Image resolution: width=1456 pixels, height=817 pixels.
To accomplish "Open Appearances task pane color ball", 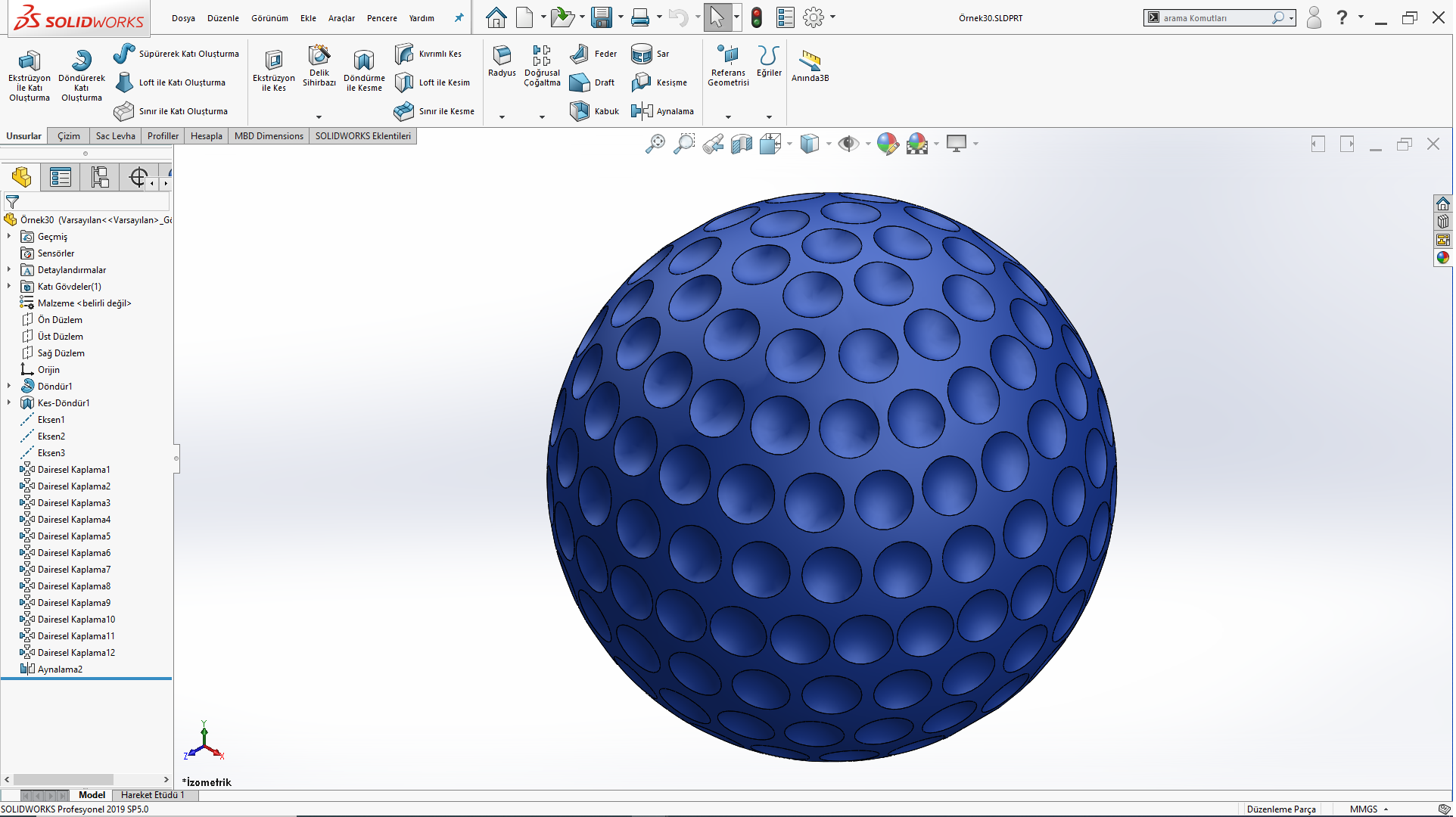I will 1443,258.
